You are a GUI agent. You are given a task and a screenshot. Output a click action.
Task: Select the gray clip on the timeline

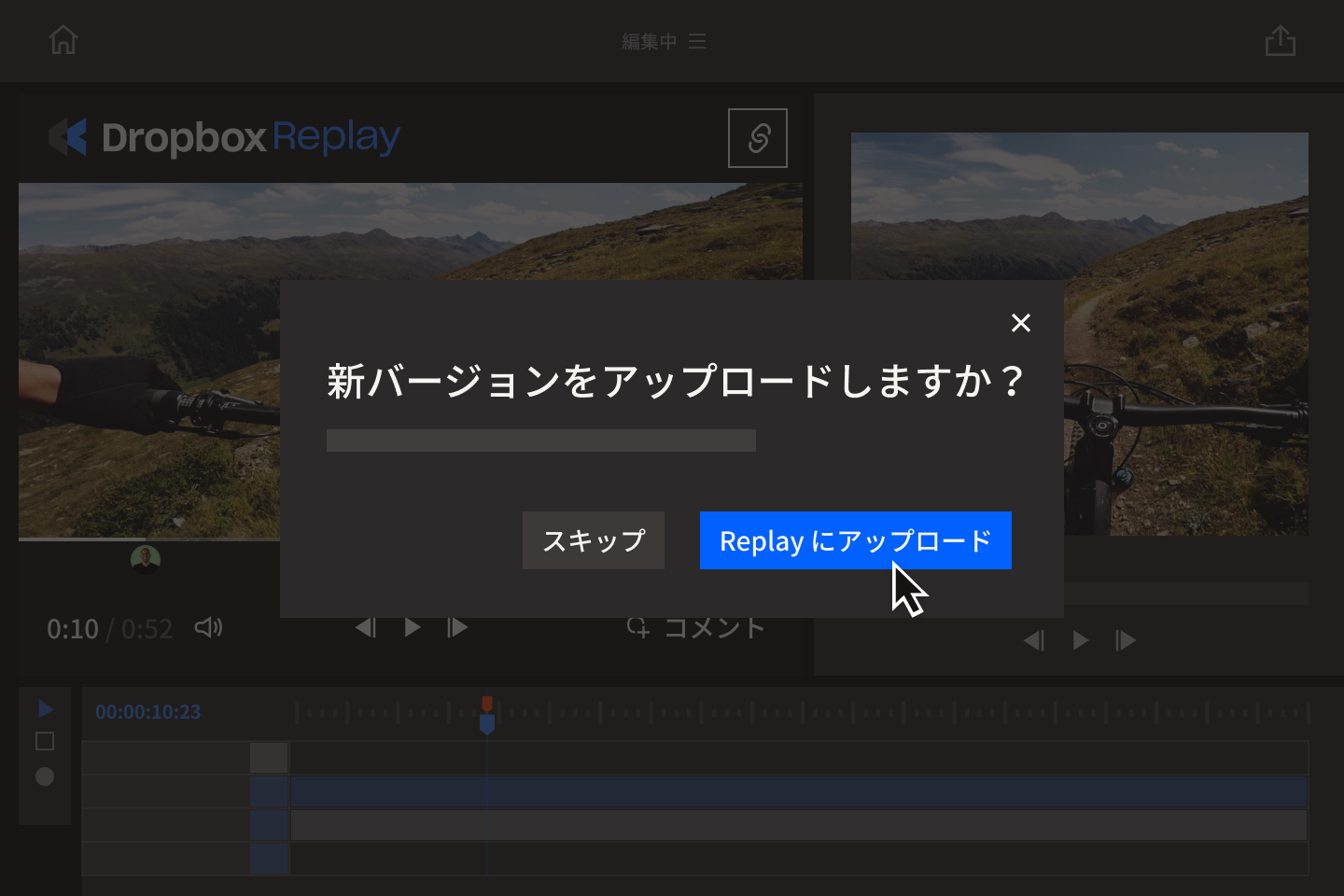tap(799, 825)
